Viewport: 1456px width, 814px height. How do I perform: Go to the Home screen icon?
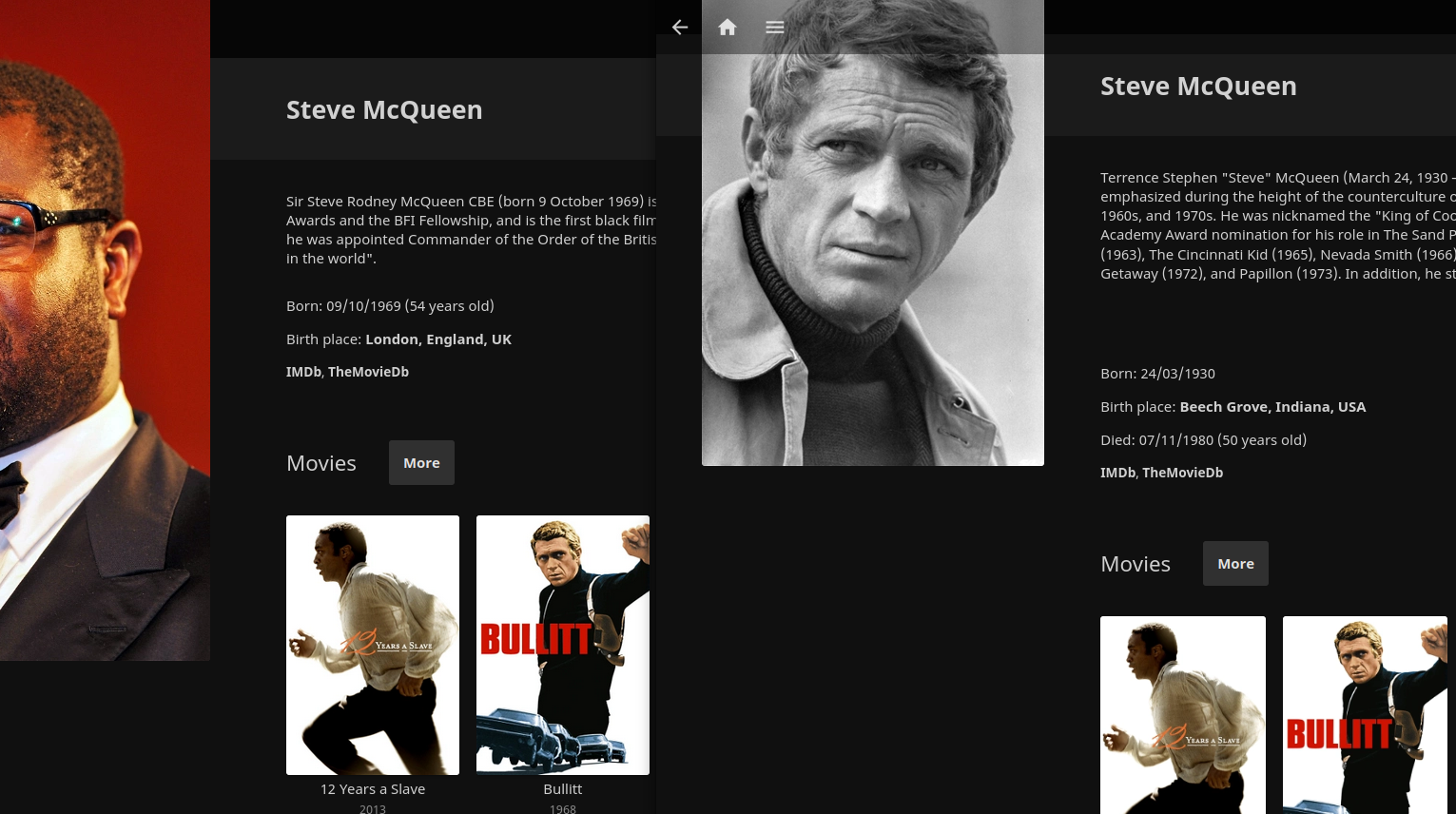coord(728,28)
